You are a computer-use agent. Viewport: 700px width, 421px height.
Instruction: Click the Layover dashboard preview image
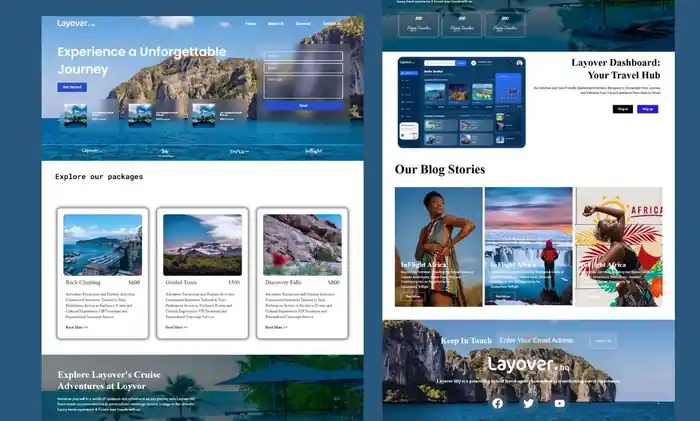(x=462, y=102)
